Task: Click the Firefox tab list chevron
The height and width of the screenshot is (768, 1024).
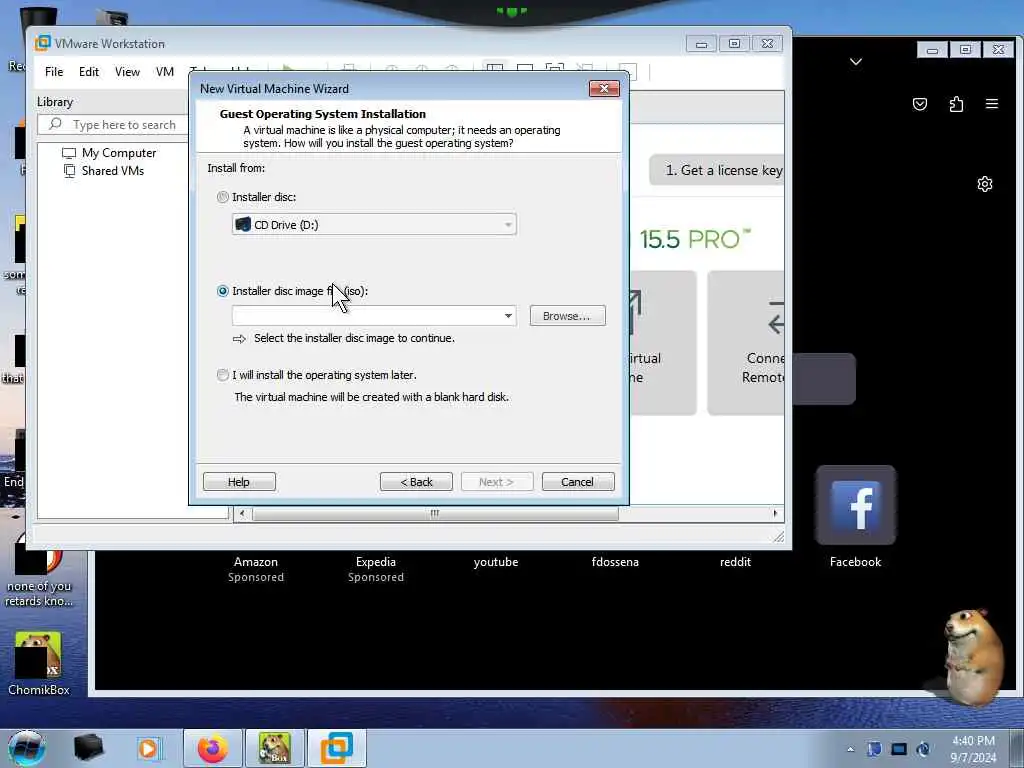Action: [x=856, y=61]
